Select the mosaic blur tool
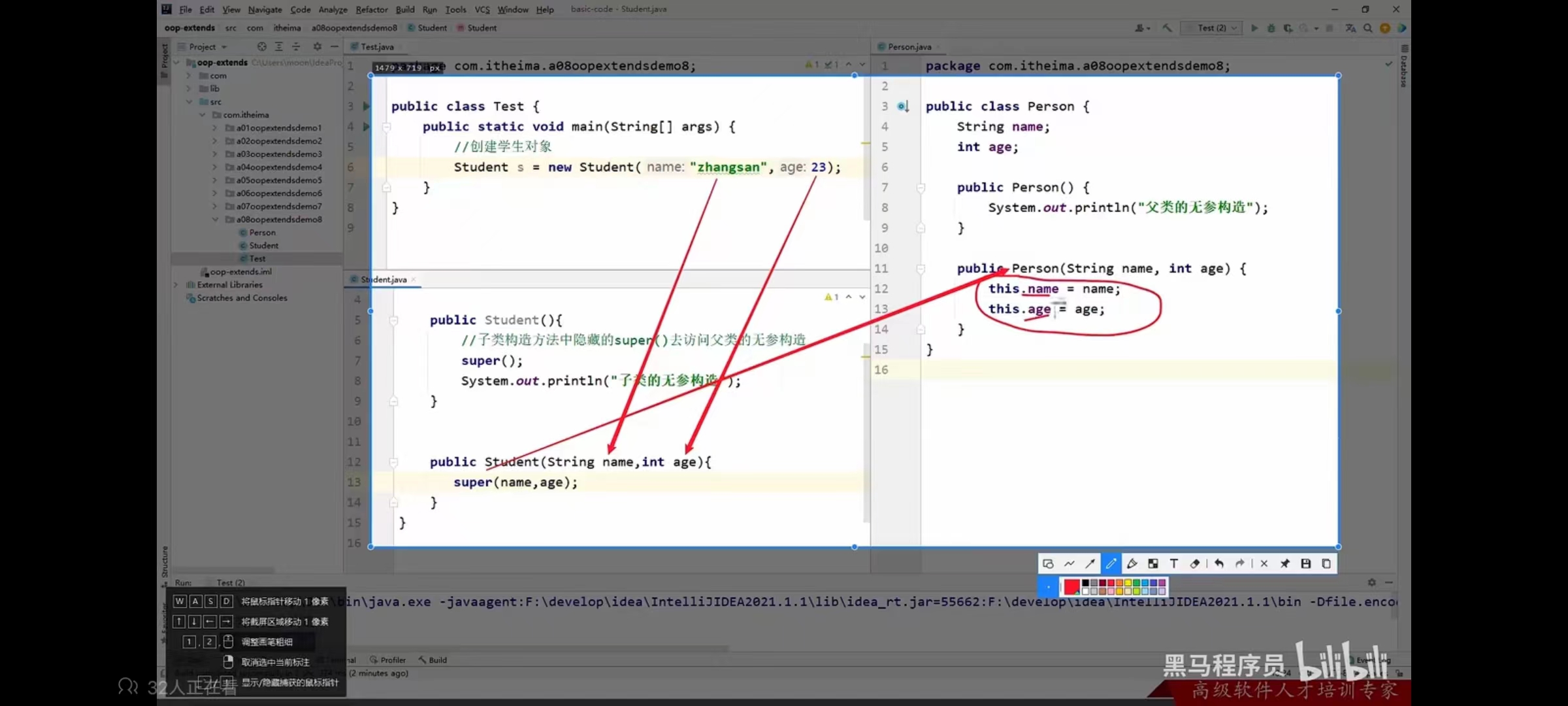 1153,563
